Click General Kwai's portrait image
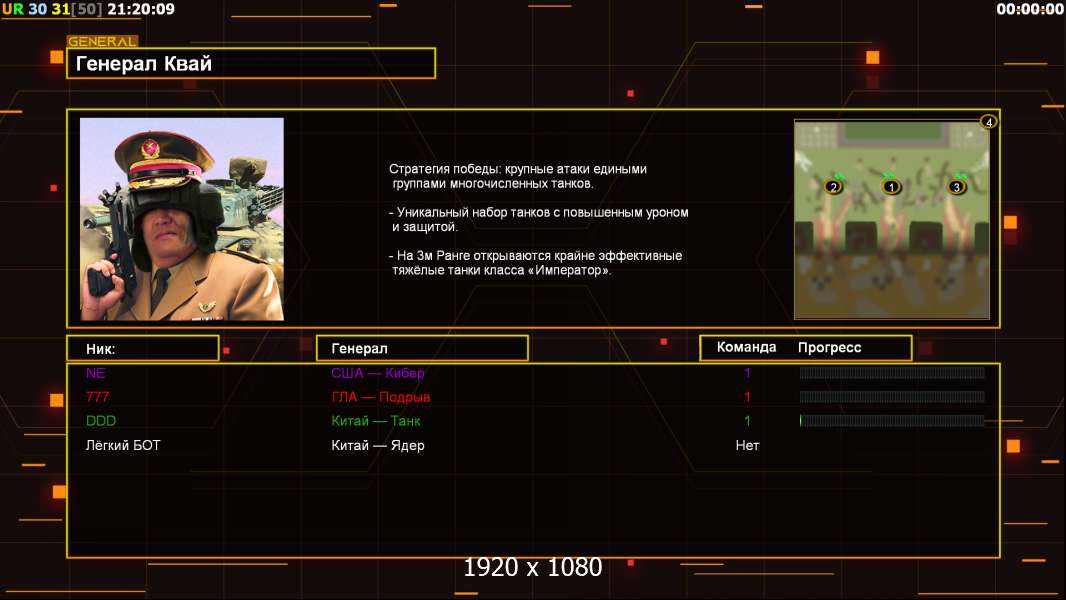This screenshot has width=1066, height=600. click(x=182, y=219)
